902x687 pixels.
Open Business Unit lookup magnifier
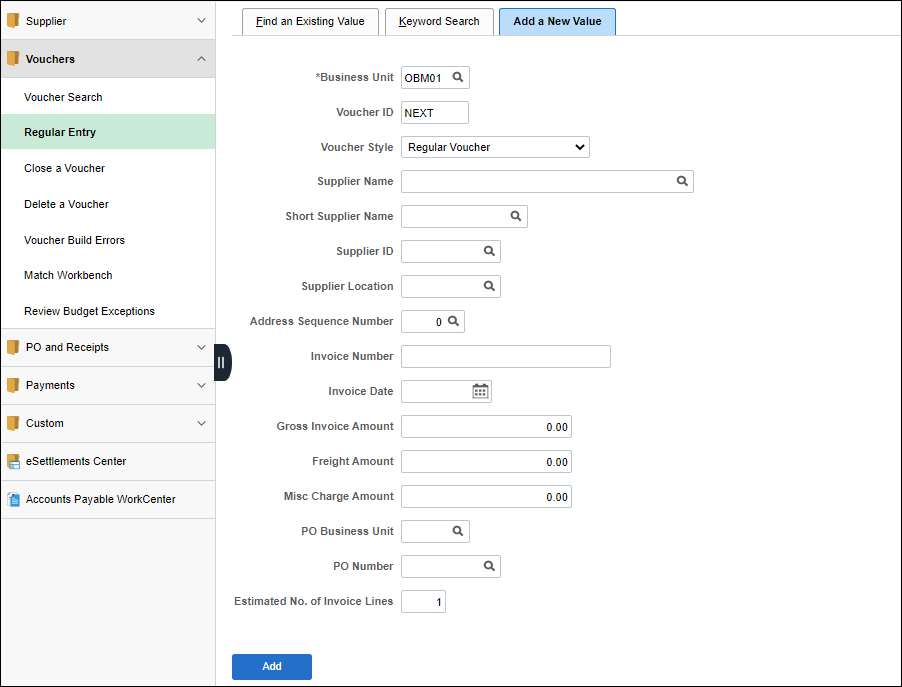(x=458, y=77)
